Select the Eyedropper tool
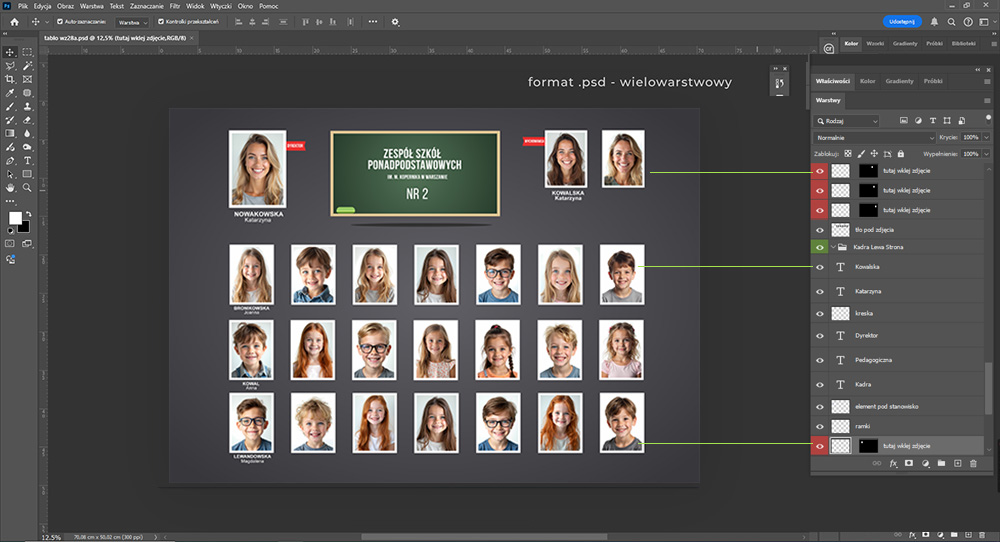 coord(10,93)
